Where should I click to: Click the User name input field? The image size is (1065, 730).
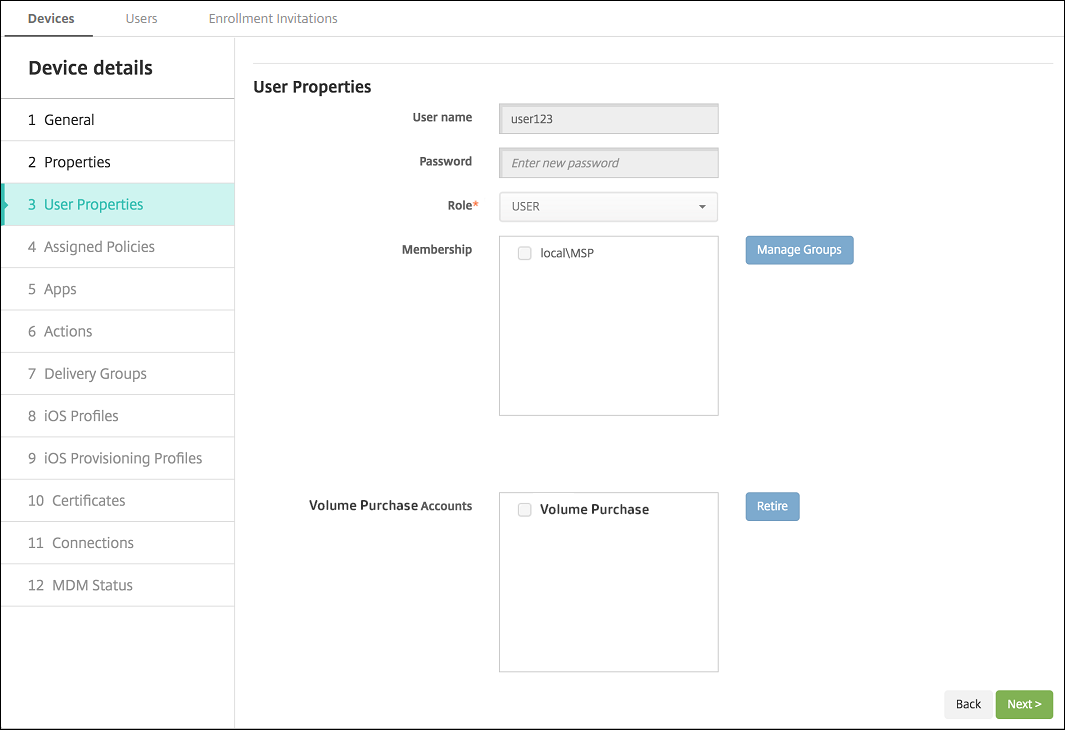click(x=608, y=119)
